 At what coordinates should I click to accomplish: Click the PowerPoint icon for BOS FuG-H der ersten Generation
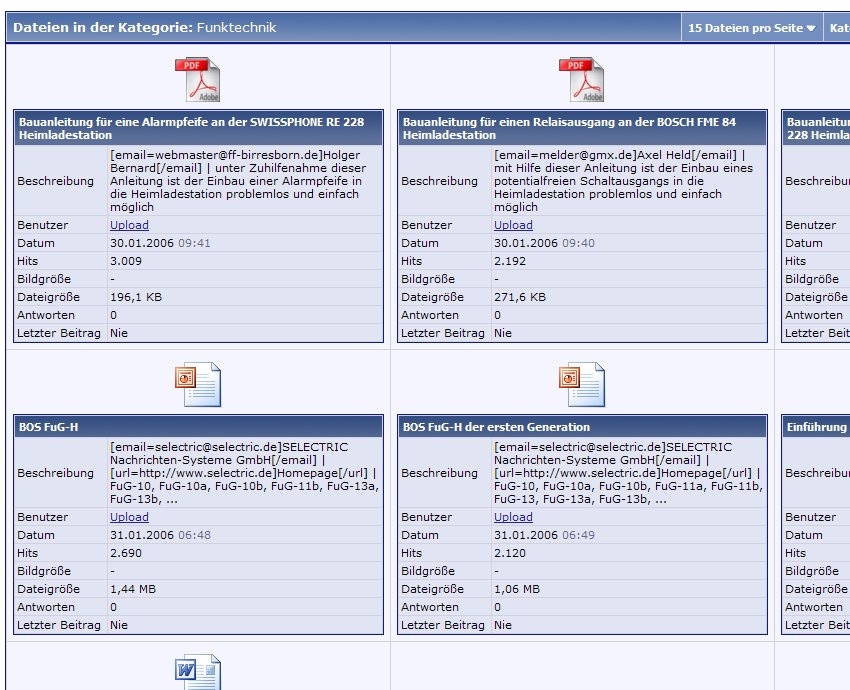(582, 384)
